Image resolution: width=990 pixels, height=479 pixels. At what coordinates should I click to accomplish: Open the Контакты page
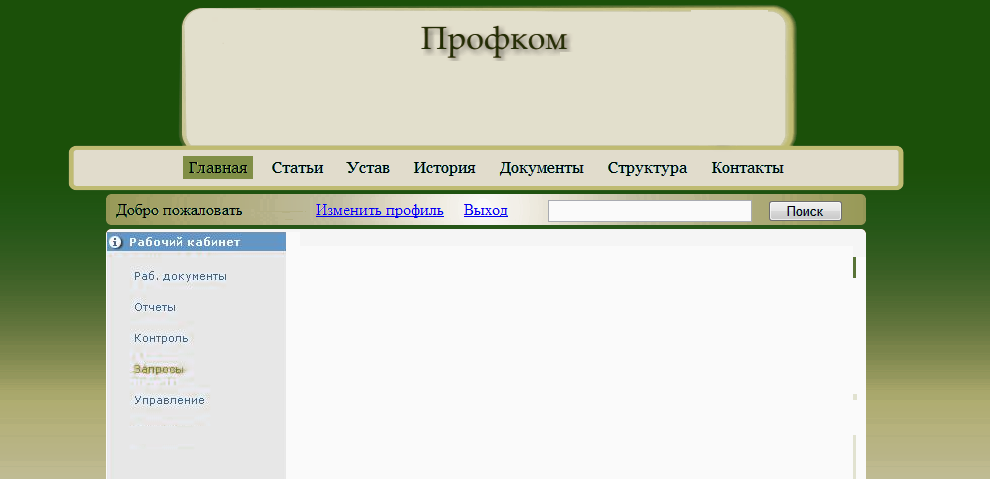click(x=748, y=168)
